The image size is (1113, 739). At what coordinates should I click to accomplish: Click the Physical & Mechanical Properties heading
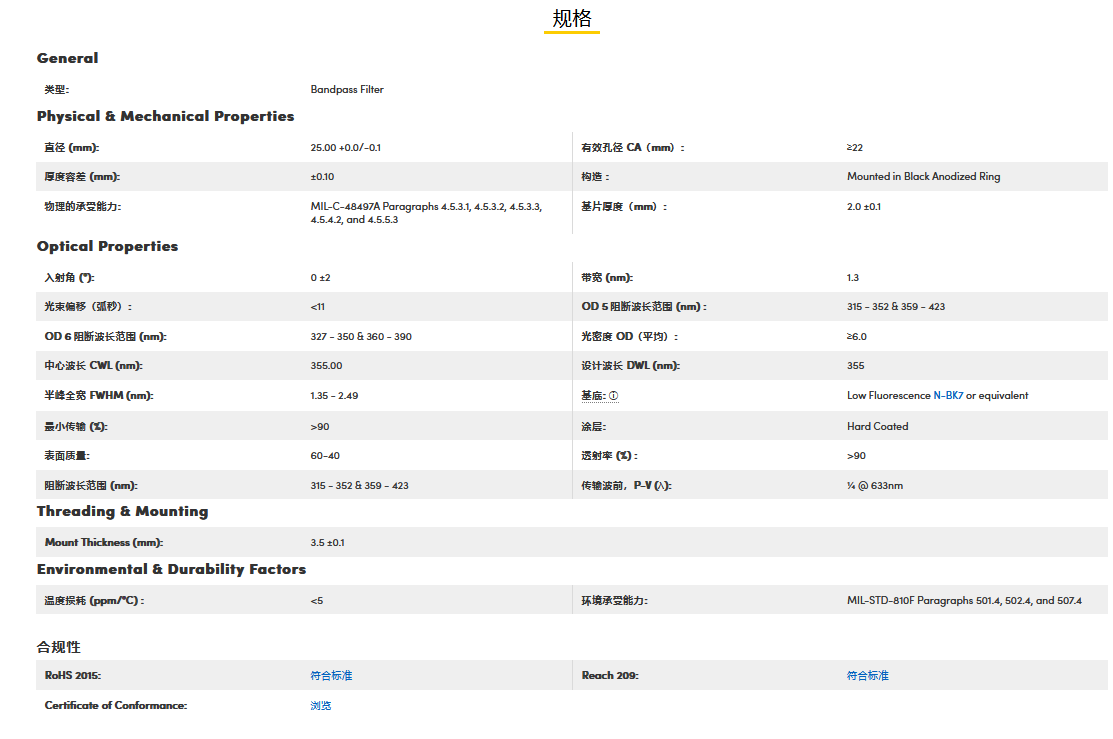(165, 116)
